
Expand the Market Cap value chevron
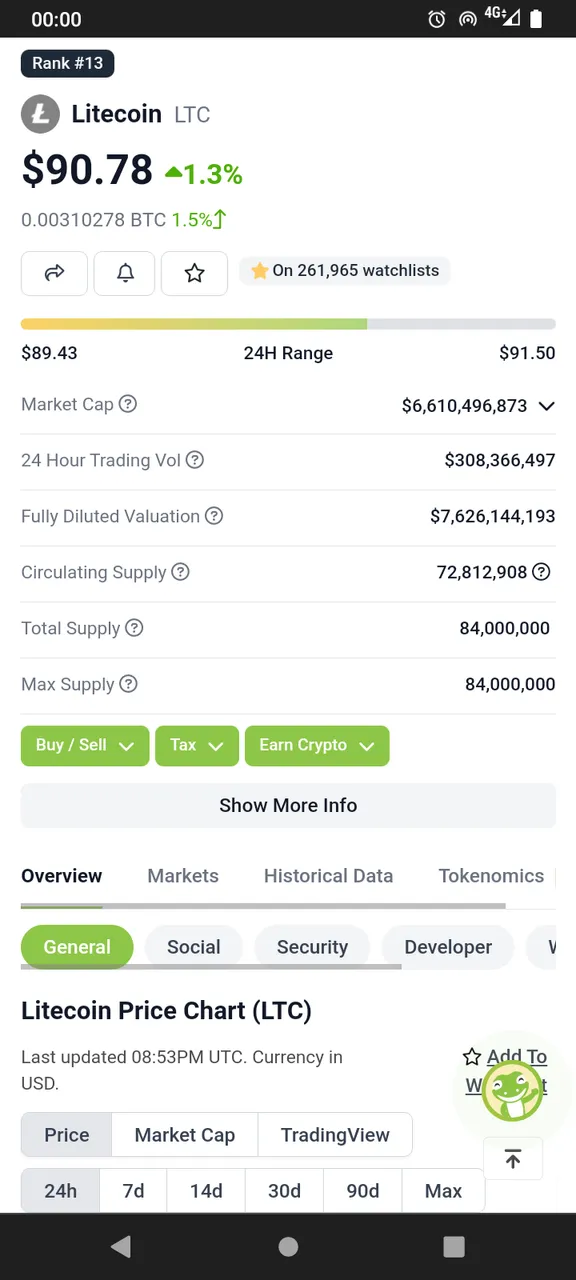546,406
